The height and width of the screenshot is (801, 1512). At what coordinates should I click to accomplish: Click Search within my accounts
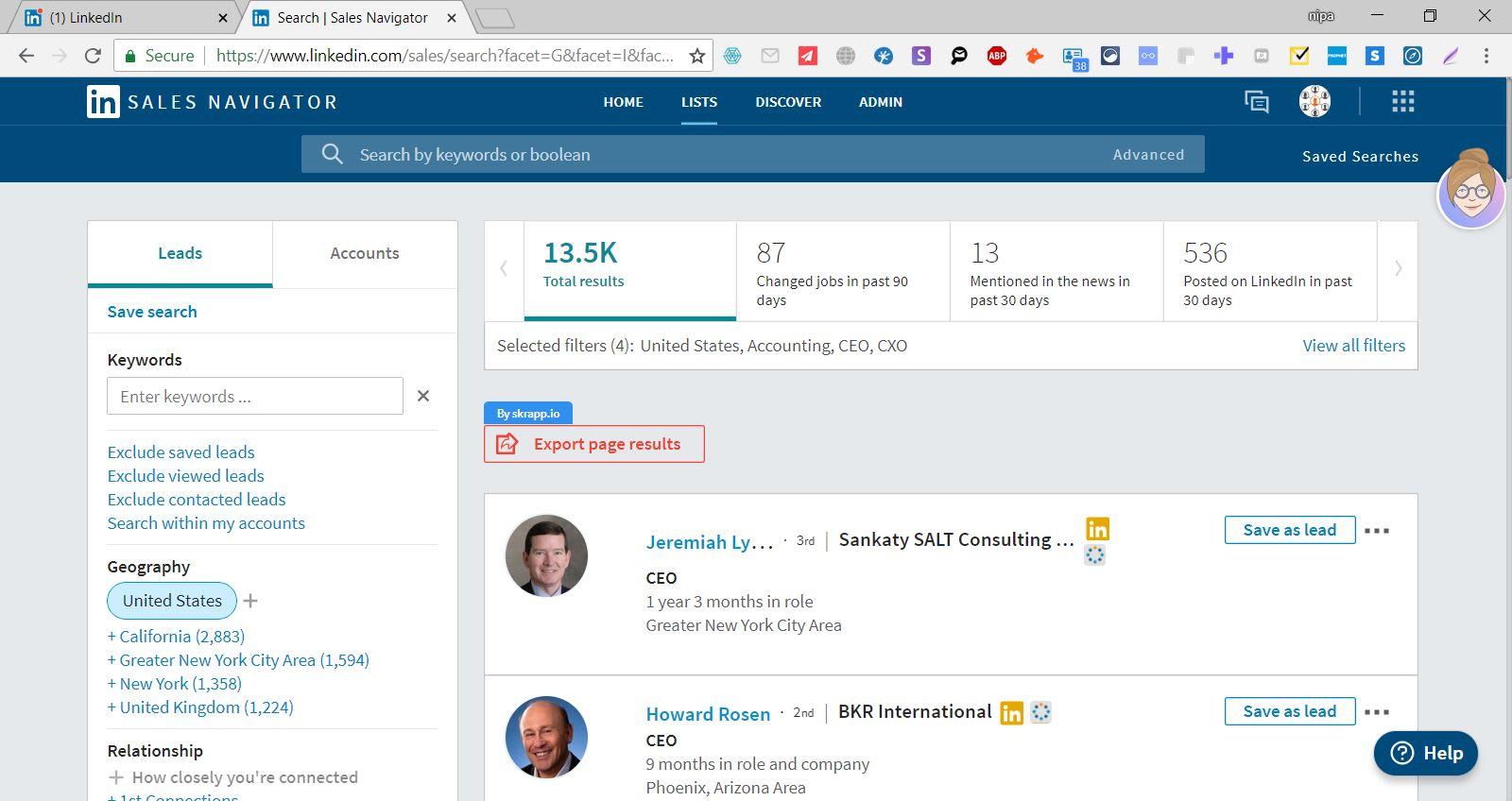point(206,523)
